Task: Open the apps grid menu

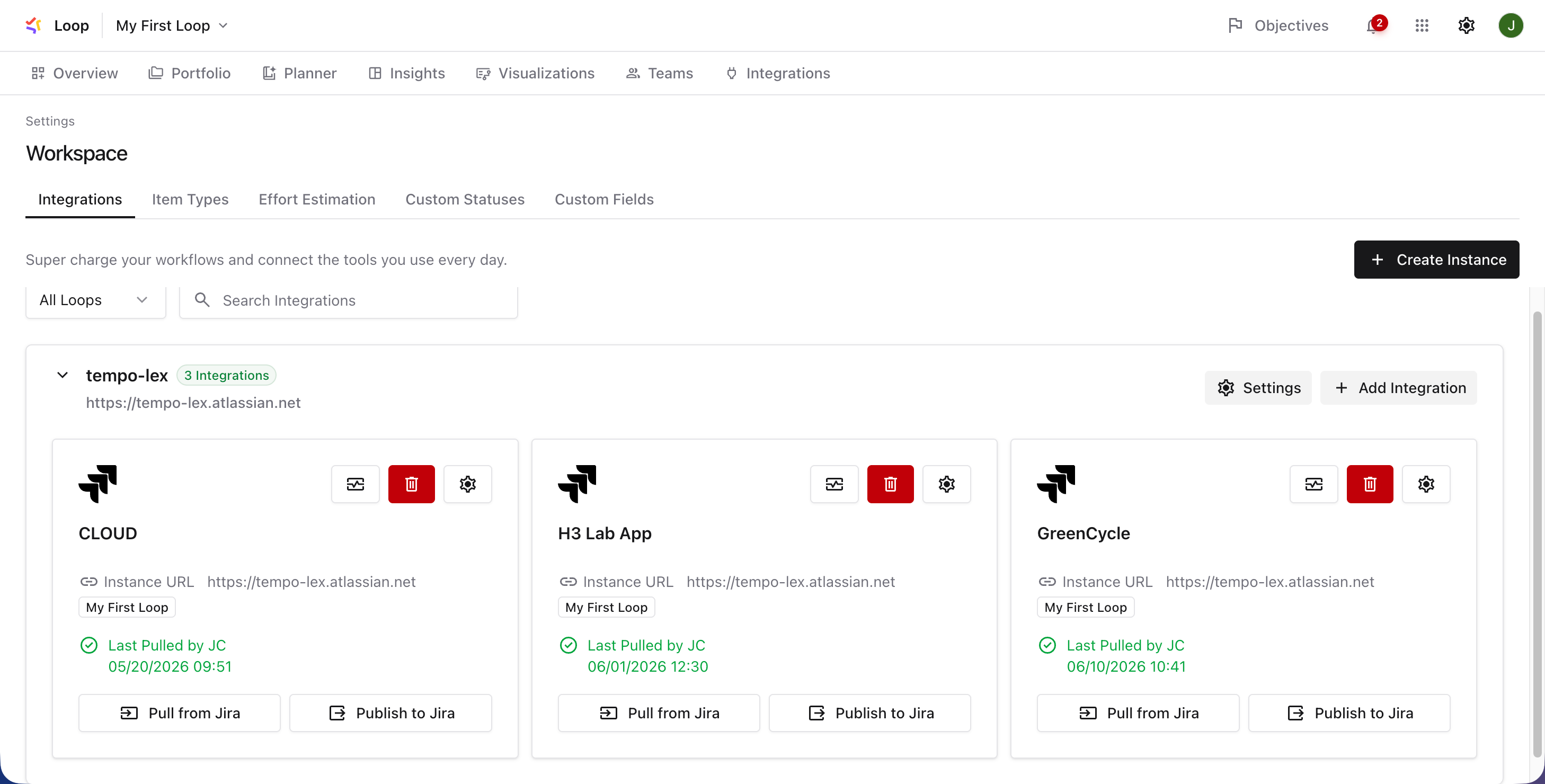Action: pyautogui.click(x=1422, y=25)
